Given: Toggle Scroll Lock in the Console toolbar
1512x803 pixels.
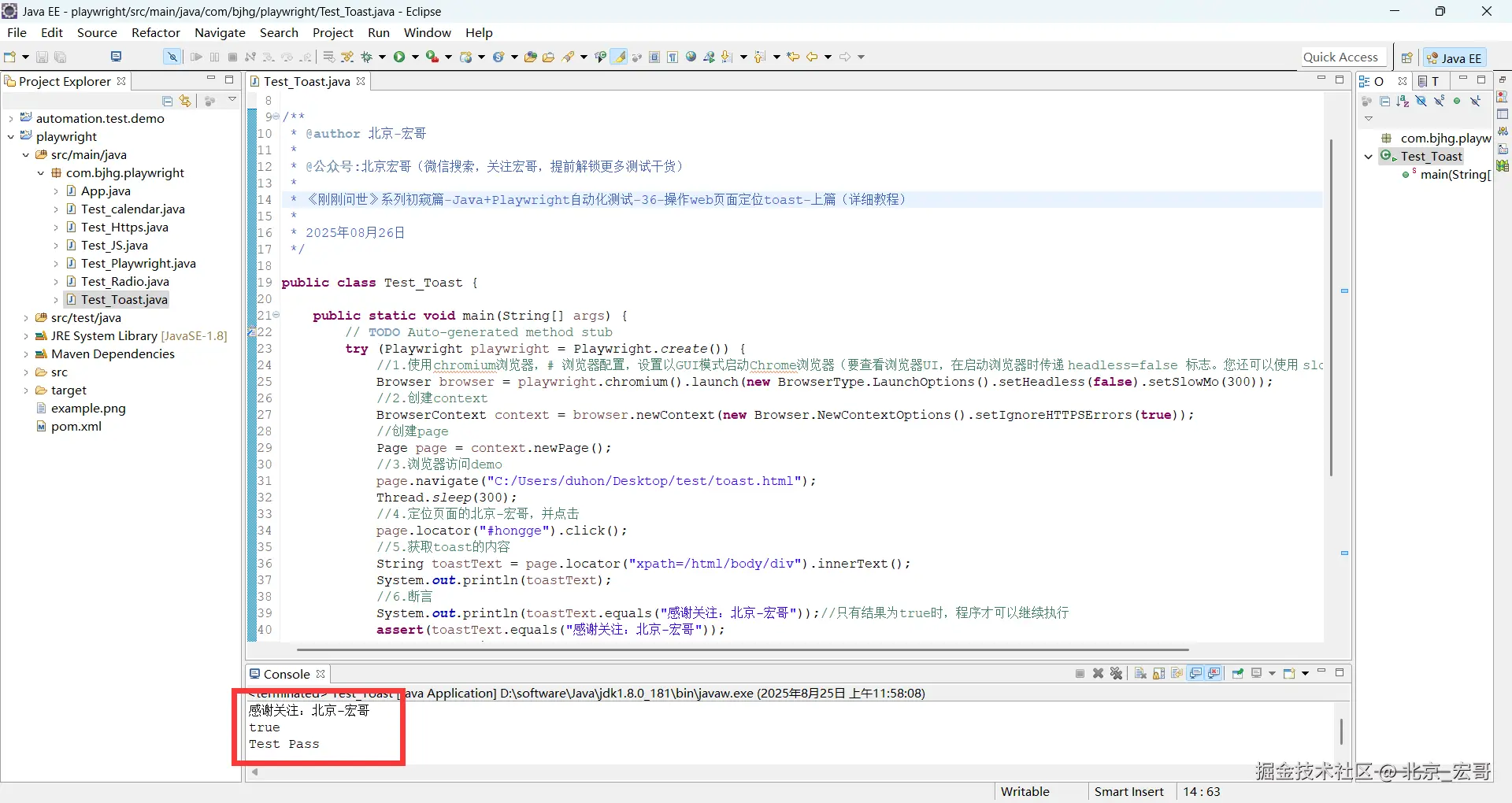Looking at the screenshot, I should (x=1159, y=674).
